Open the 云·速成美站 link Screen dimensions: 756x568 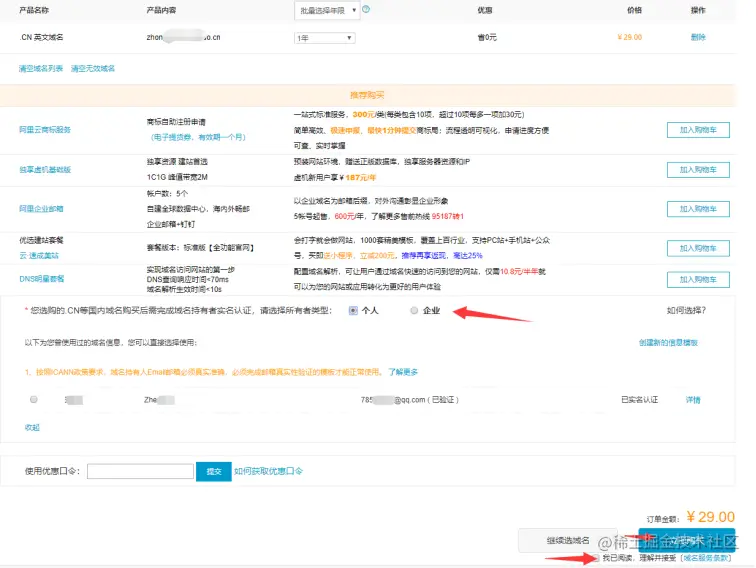point(39,256)
